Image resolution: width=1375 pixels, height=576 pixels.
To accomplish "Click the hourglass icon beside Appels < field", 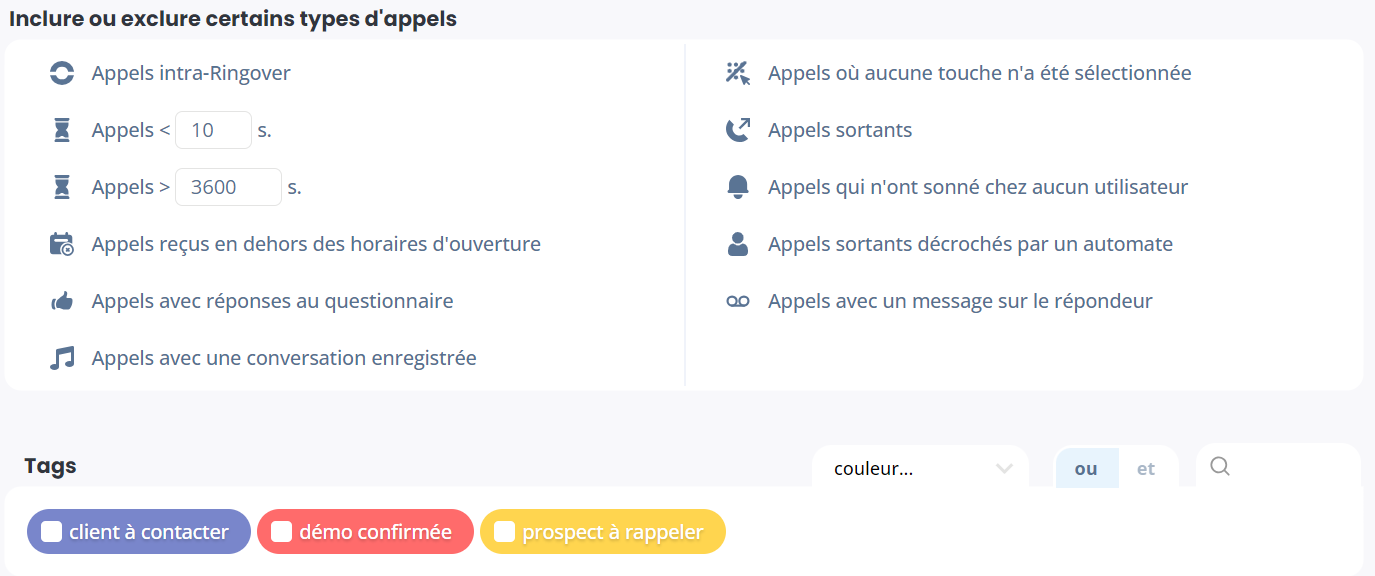I will (62, 130).
